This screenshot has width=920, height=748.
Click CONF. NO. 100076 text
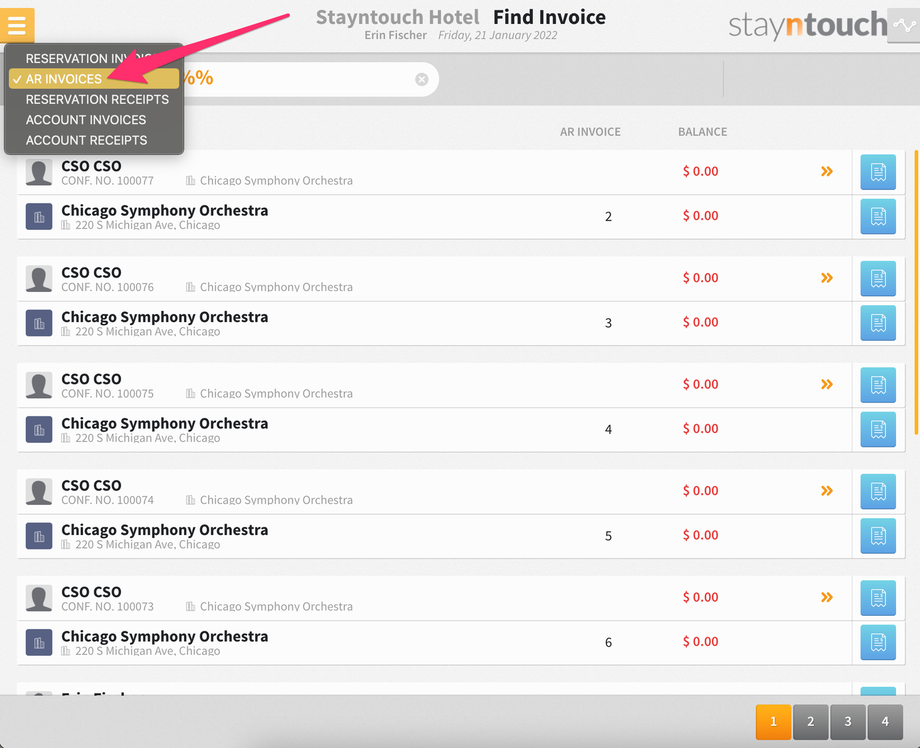[x=107, y=287]
